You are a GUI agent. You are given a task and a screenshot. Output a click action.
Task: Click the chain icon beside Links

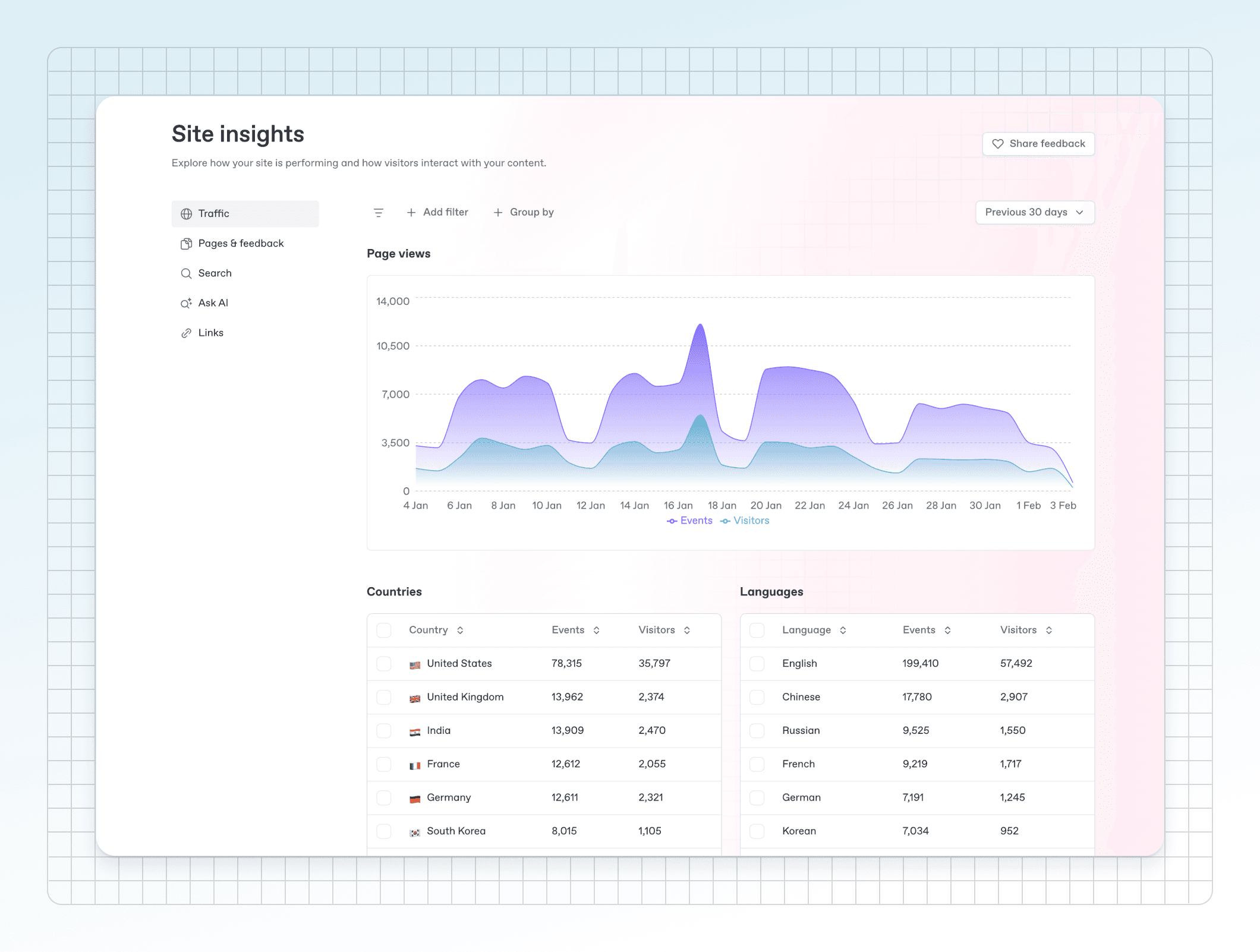coord(186,333)
